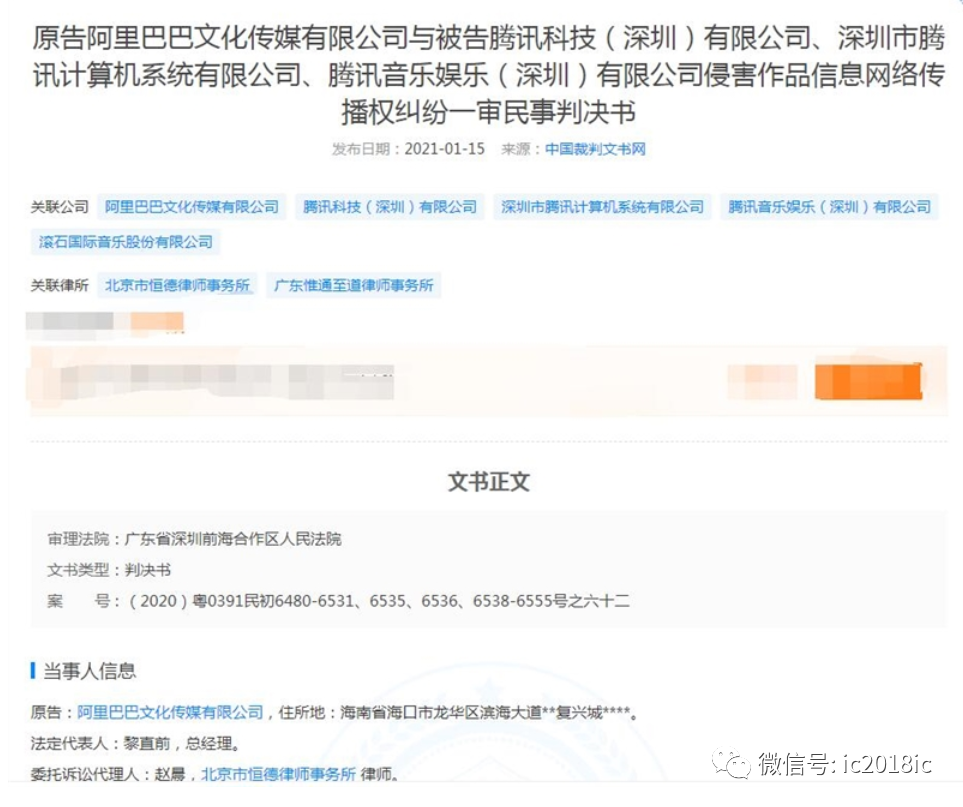963x807 pixels.
Task: Open law firm tag 广东惟通至道律师事务所
Action: (x=354, y=286)
